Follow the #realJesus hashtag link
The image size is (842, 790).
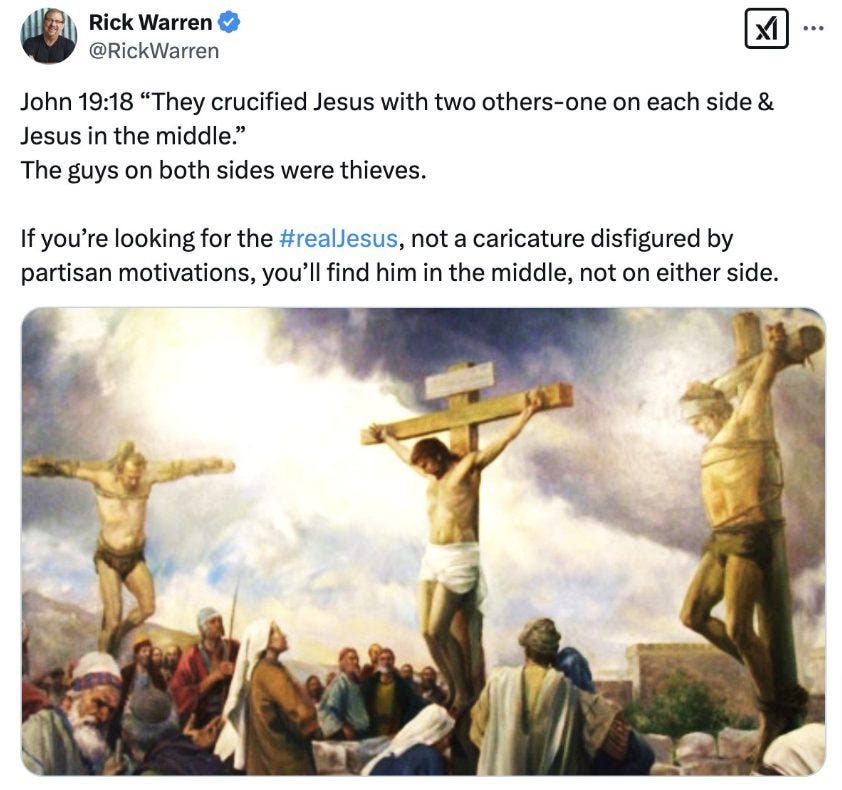point(338,238)
